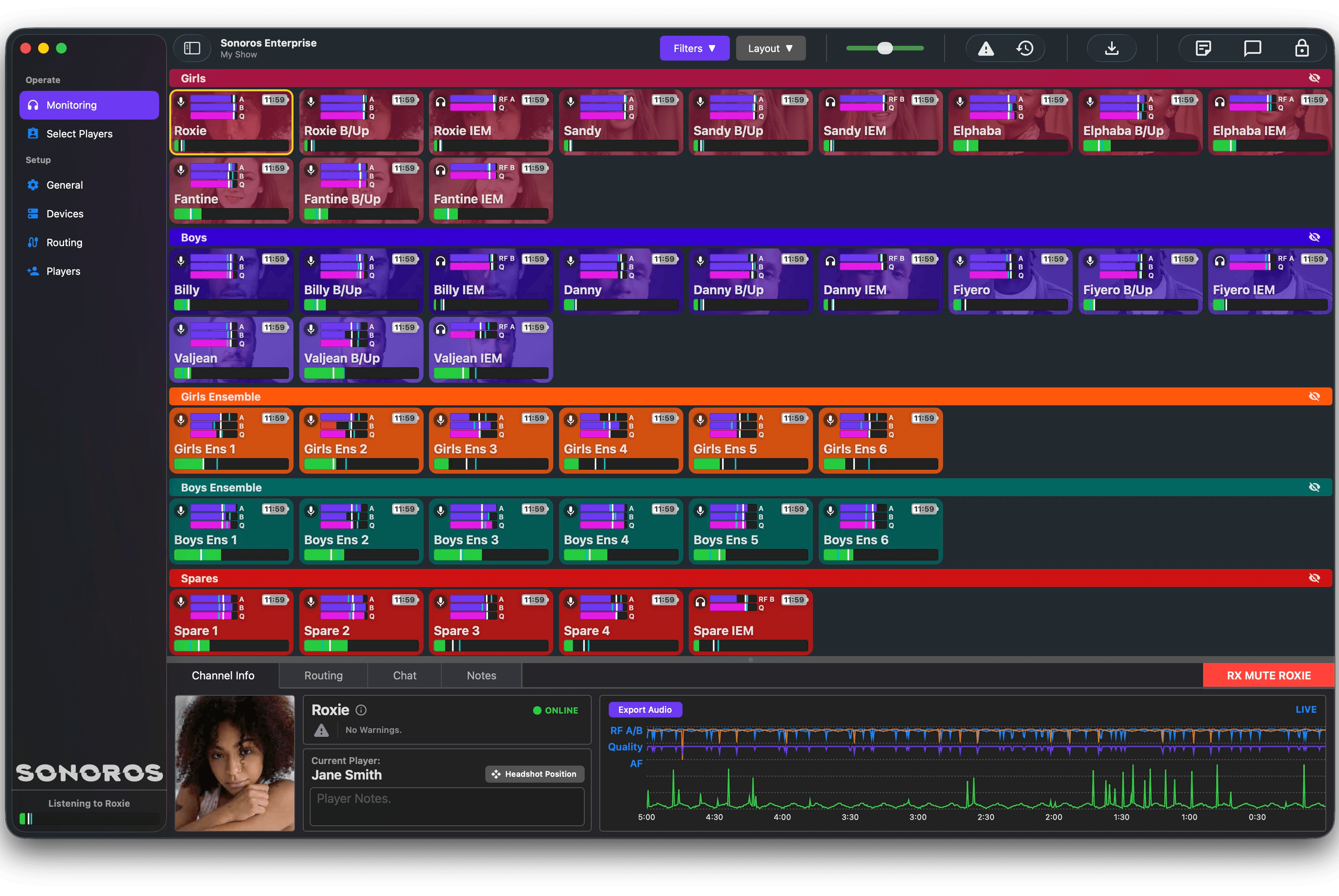Open the Layout dropdown
This screenshot has width=1339, height=896.
[x=770, y=49]
